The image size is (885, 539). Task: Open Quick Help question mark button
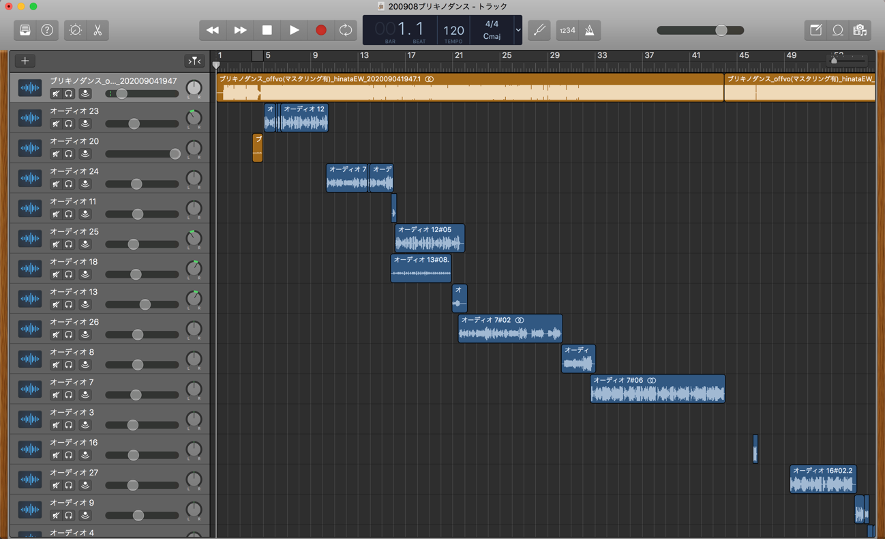47,30
